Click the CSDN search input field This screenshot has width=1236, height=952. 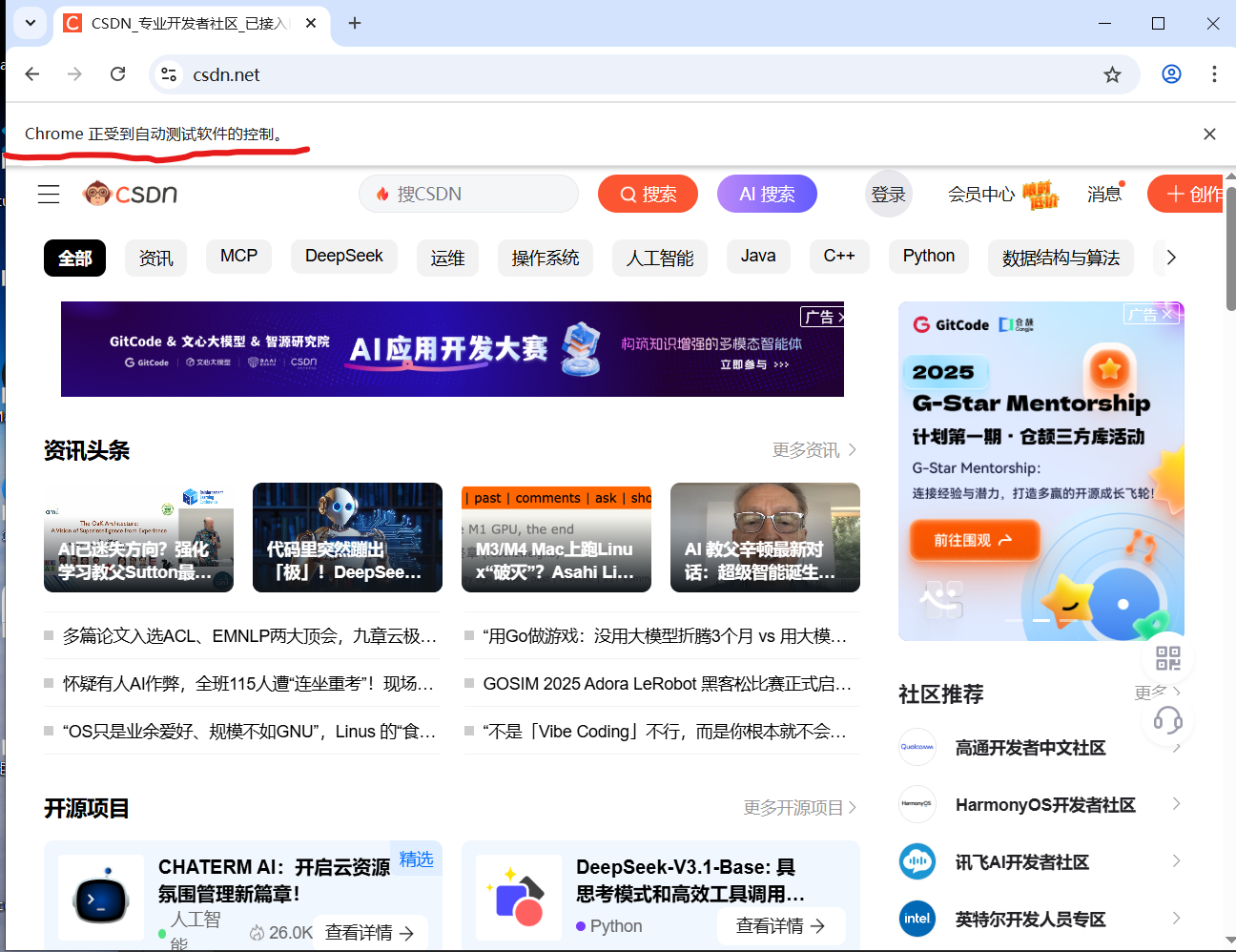(x=468, y=193)
